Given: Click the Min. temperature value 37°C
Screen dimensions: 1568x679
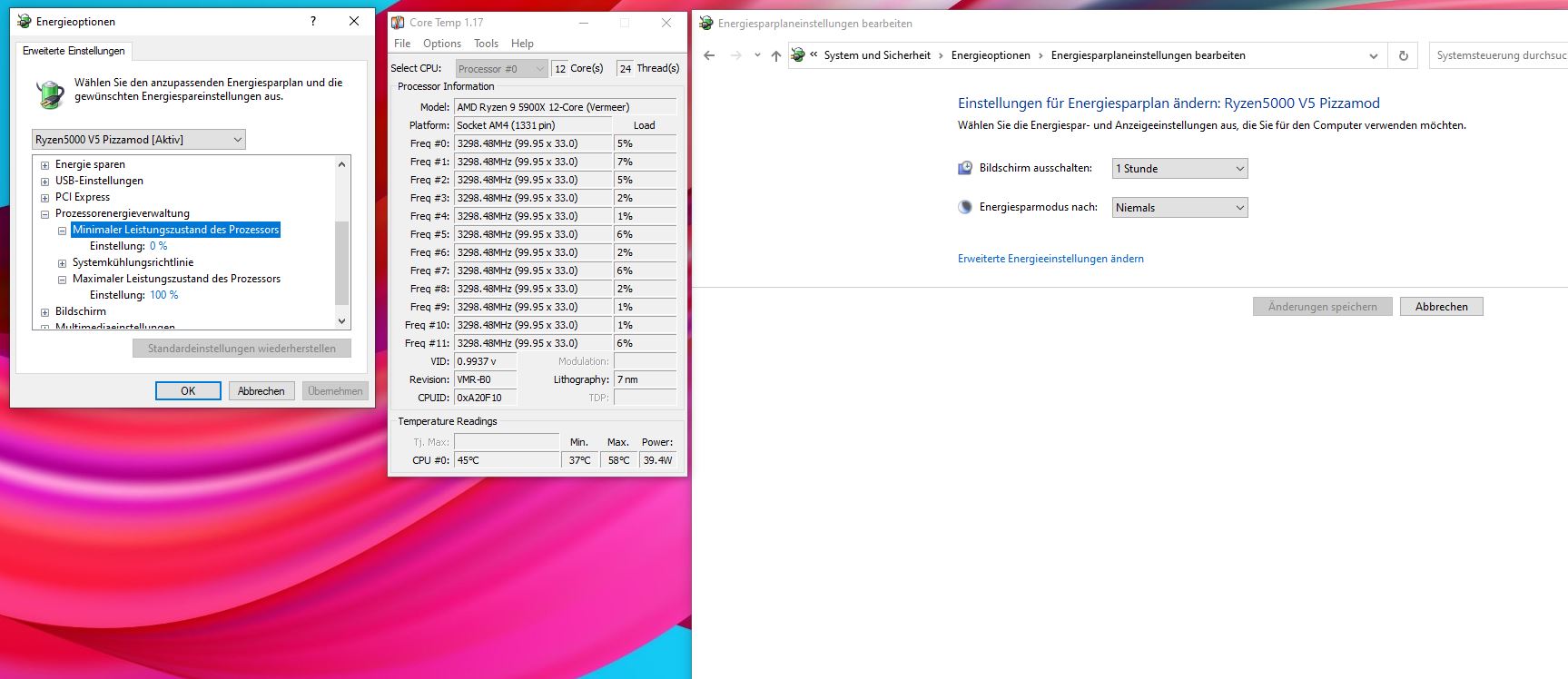Looking at the screenshot, I should (579, 460).
